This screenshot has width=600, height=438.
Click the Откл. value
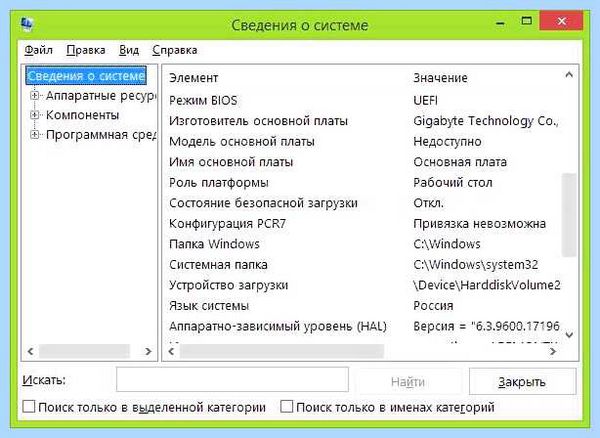(429, 203)
